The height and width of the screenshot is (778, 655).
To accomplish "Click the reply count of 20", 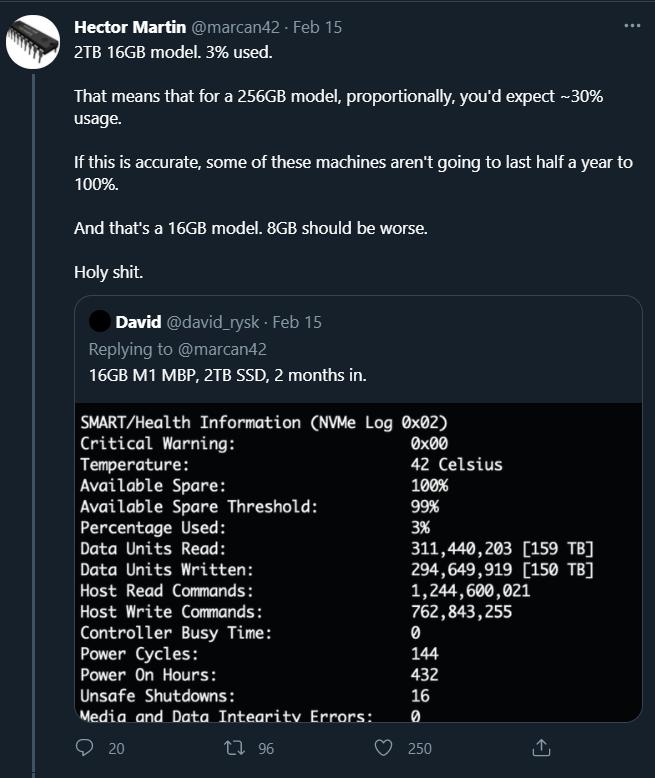I will click(x=116, y=747).
